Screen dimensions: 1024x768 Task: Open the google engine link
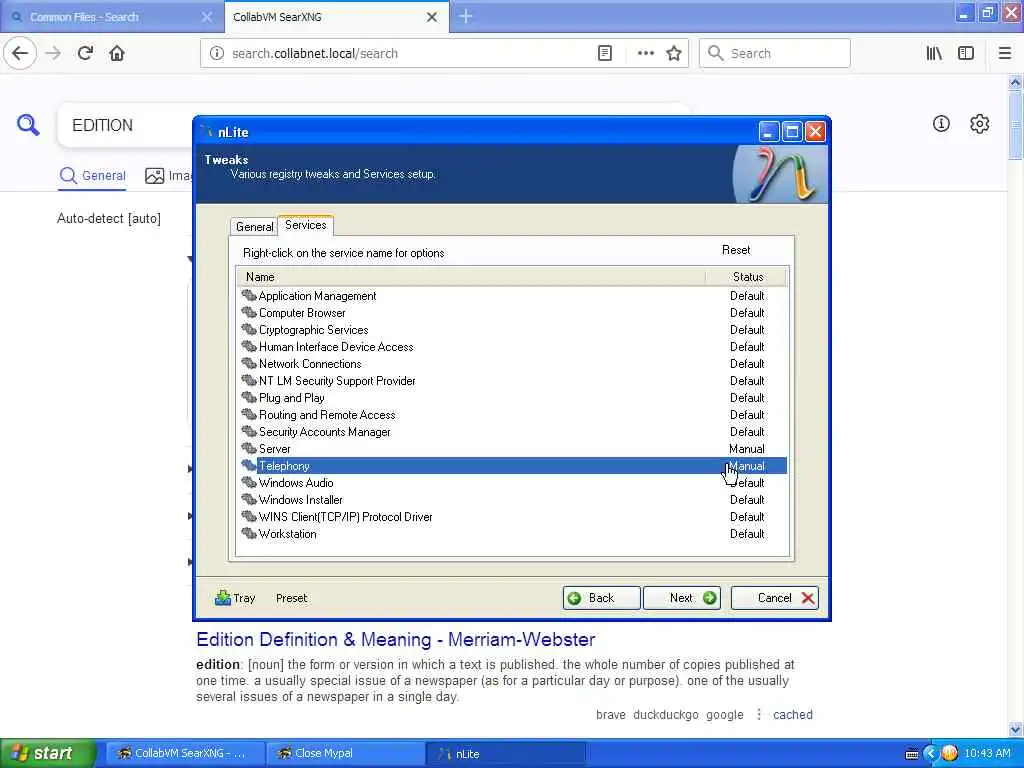click(x=724, y=714)
